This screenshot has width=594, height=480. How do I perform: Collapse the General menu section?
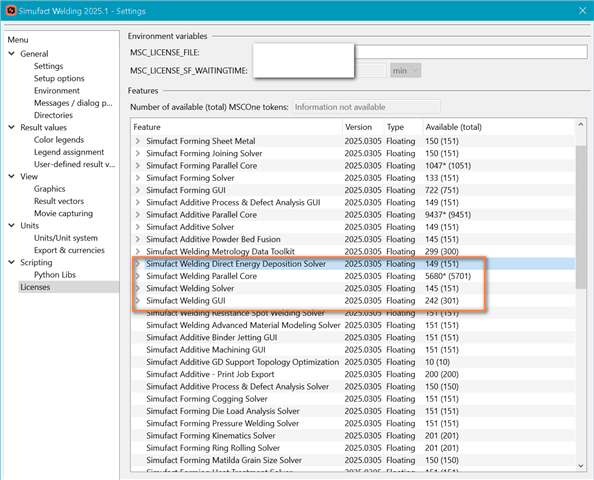click(12, 53)
